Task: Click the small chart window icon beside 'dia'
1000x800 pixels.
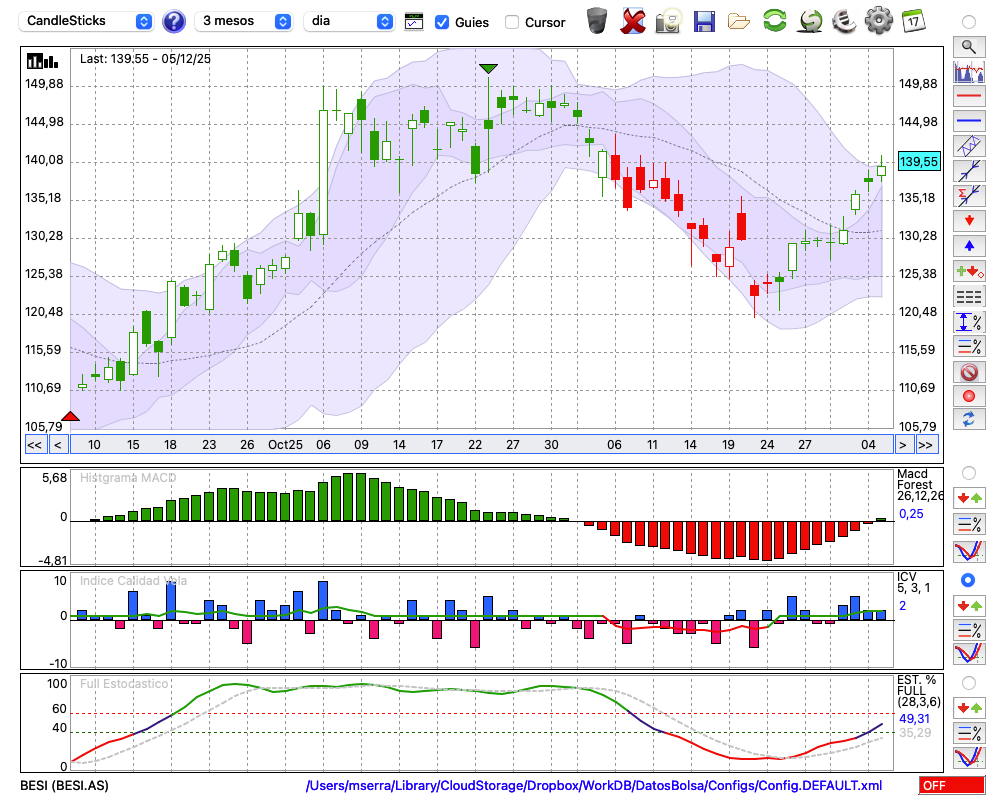Action: pyautogui.click(x=414, y=22)
